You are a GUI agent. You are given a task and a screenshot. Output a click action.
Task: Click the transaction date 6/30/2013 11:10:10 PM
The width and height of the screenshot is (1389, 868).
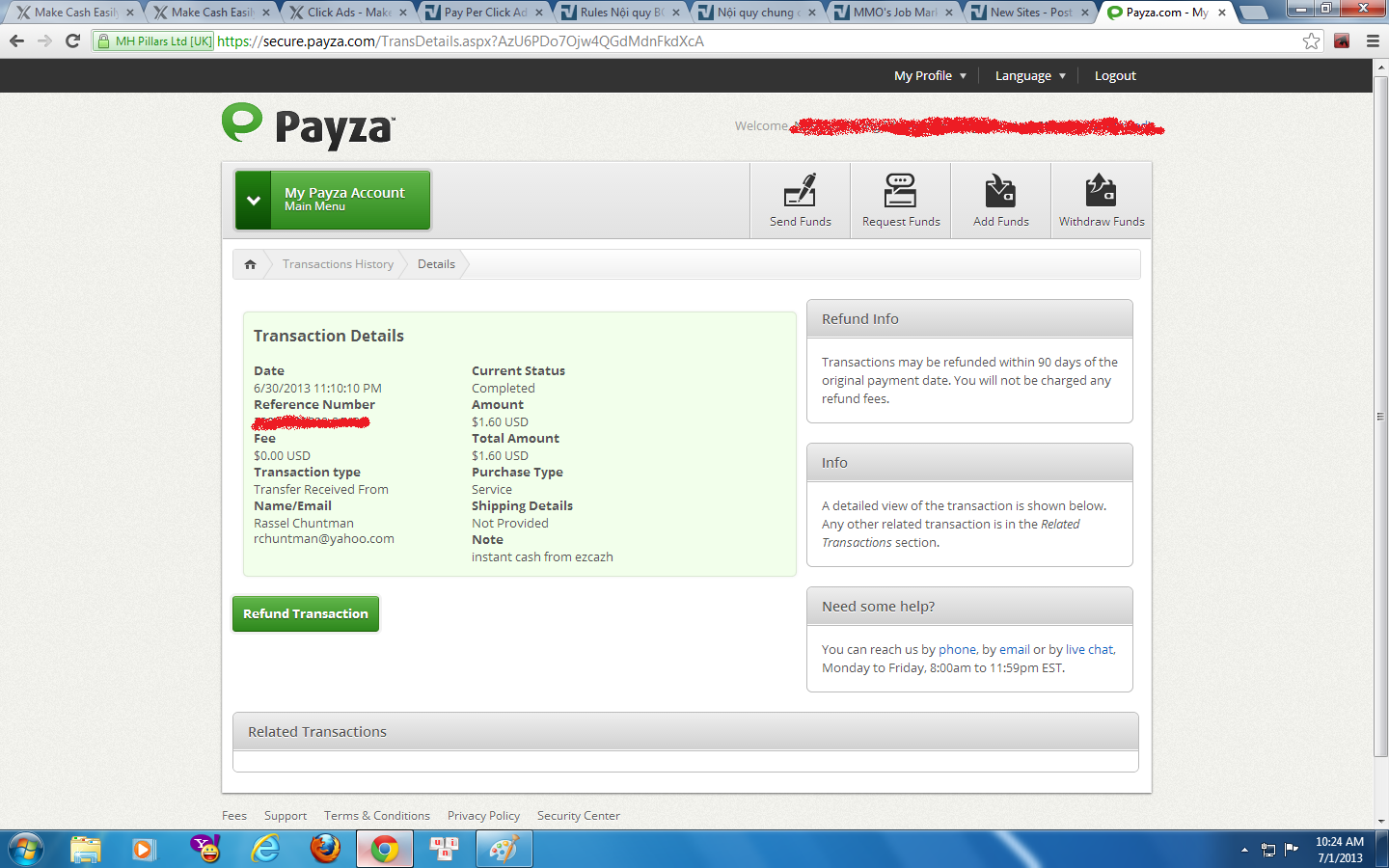click(x=317, y=389)
